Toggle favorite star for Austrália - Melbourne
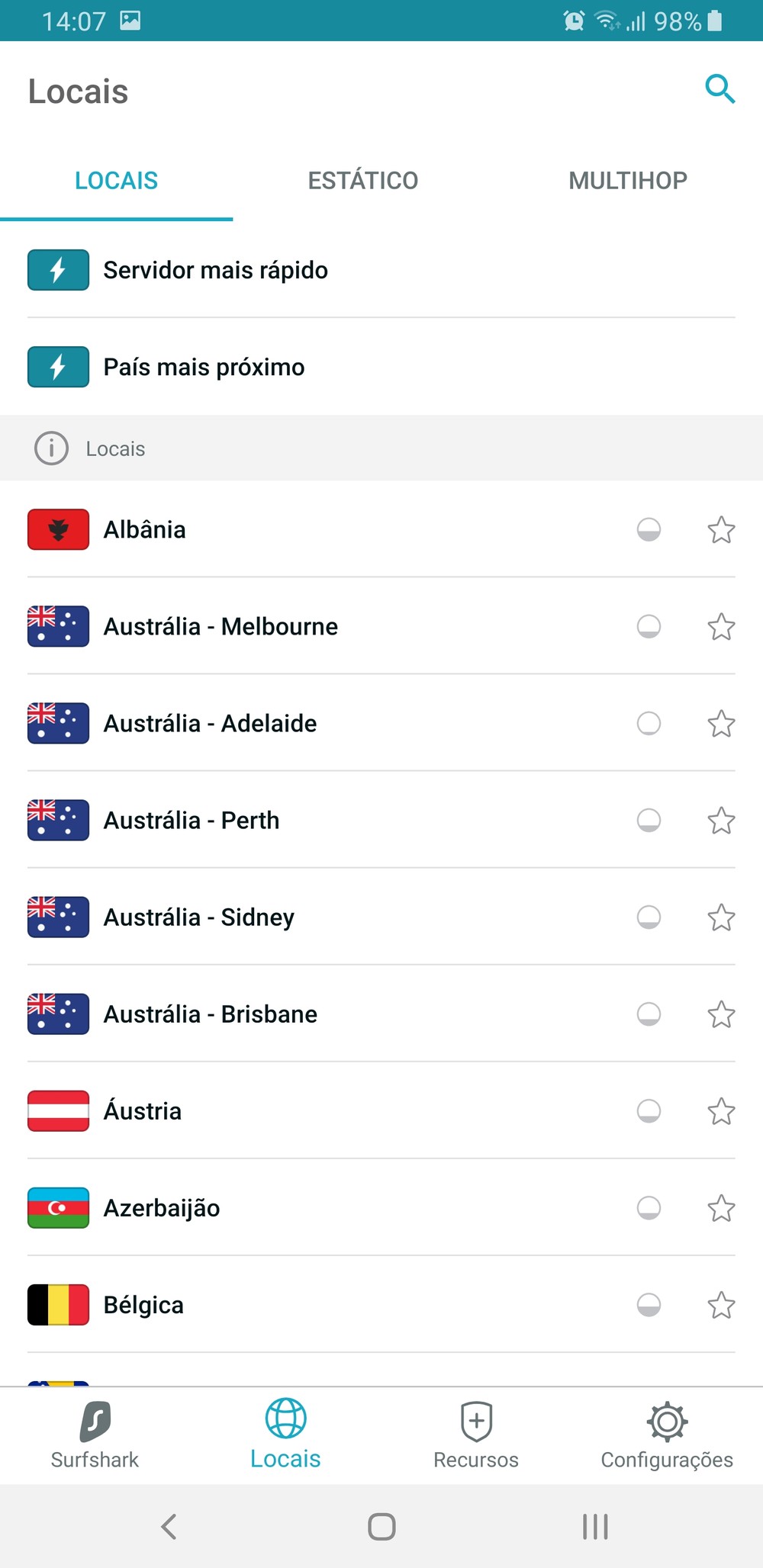Viewport: 763px width, 1568px height. 721,626
